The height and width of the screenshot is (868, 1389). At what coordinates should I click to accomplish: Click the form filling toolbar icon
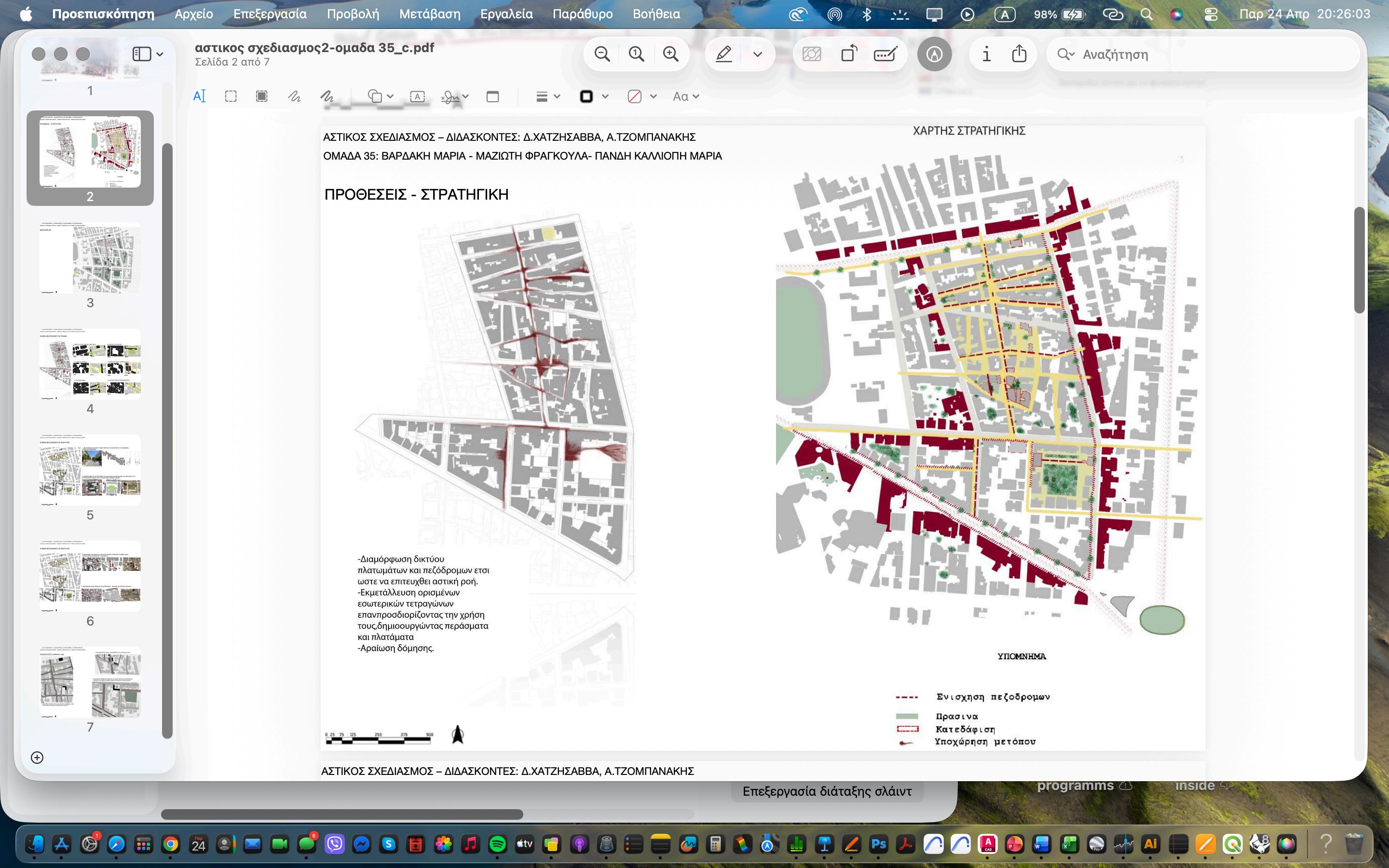pyautogui.click(x=885, y=54)
